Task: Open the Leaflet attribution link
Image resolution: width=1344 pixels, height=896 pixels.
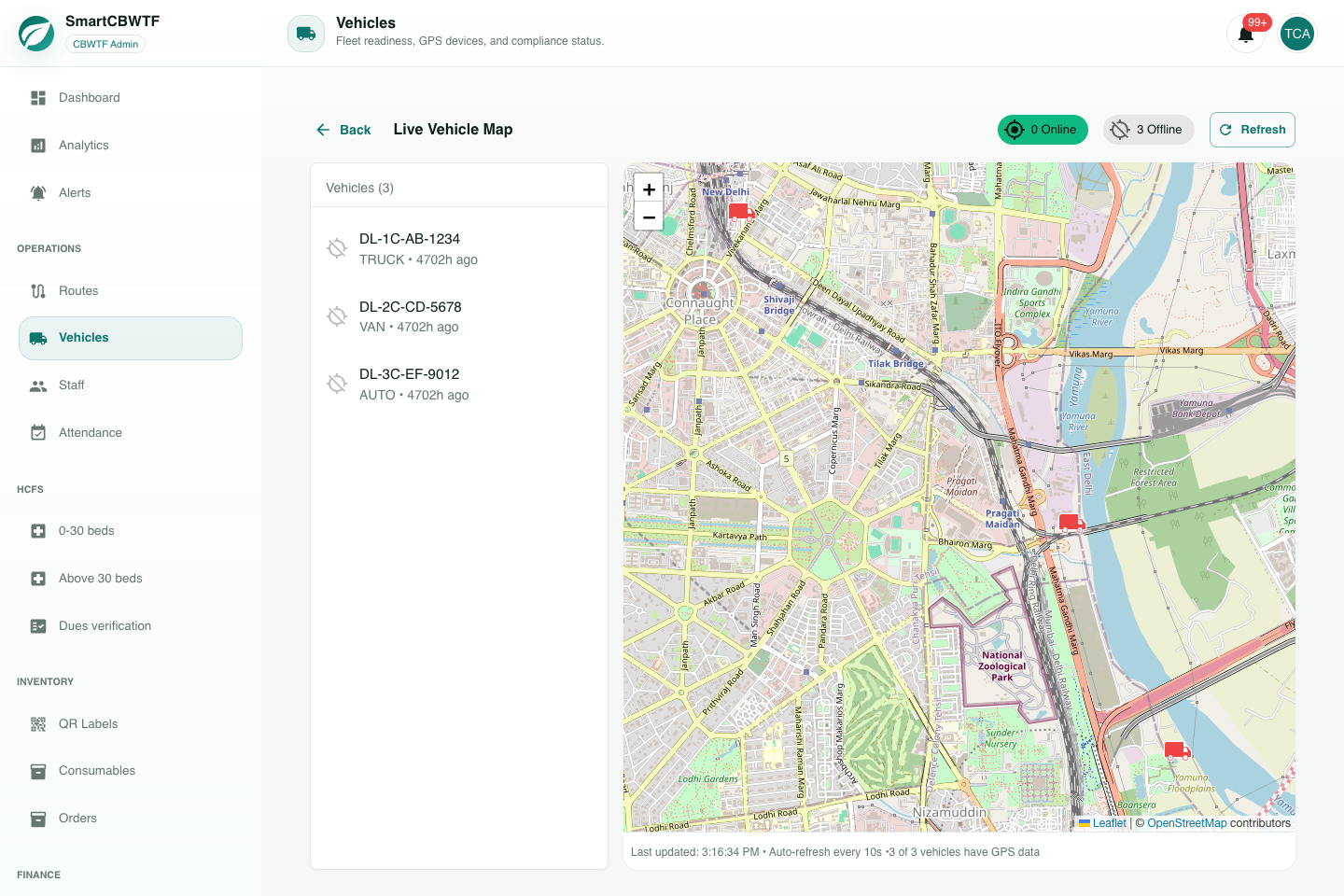Action: [1109, 823]
